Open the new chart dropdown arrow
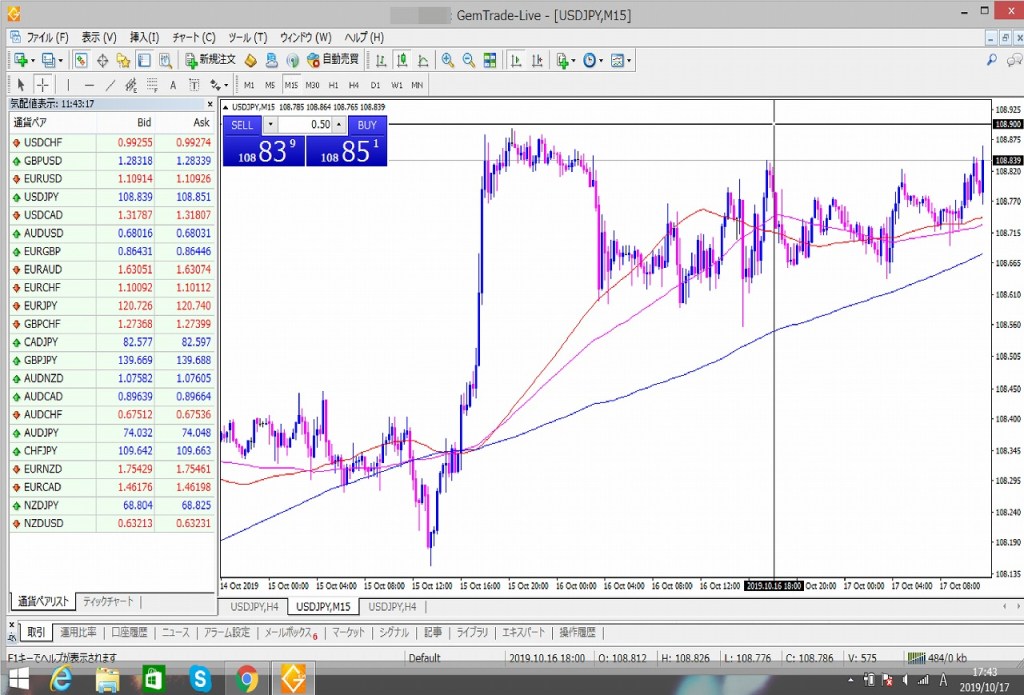This screenshot has height=695, width=1024. click(x=34, y=60)
